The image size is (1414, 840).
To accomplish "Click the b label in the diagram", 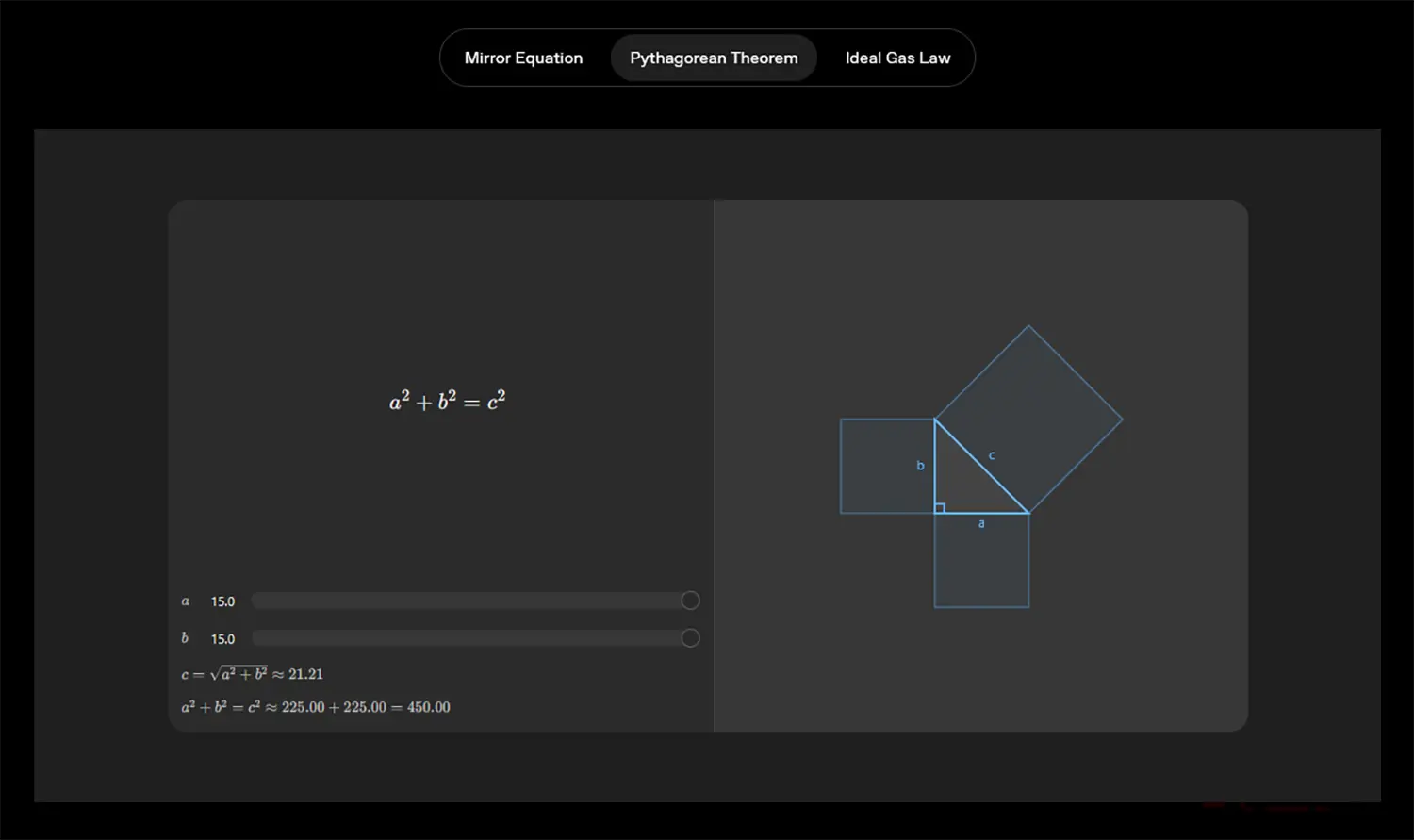I will (x=921, y=466).
